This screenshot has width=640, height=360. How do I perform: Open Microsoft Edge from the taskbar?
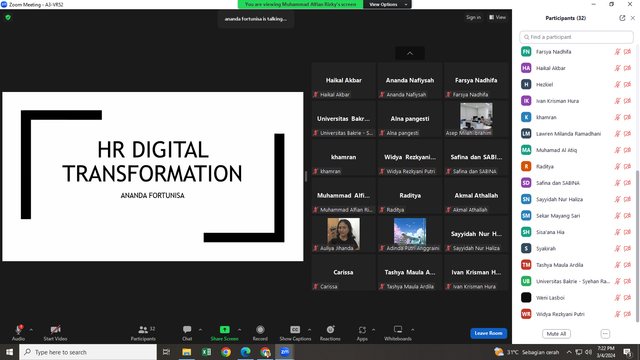pos(245,352)
